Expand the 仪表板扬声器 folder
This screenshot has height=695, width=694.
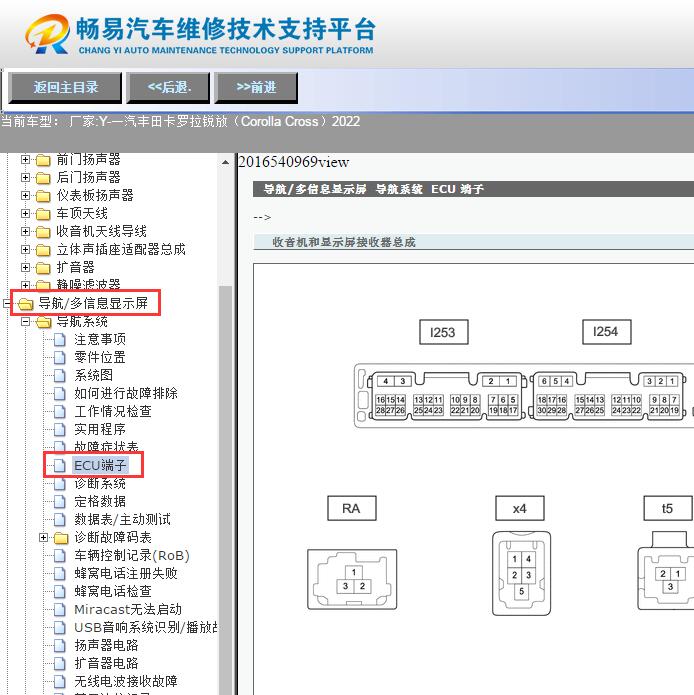click(x=25, y=195)
